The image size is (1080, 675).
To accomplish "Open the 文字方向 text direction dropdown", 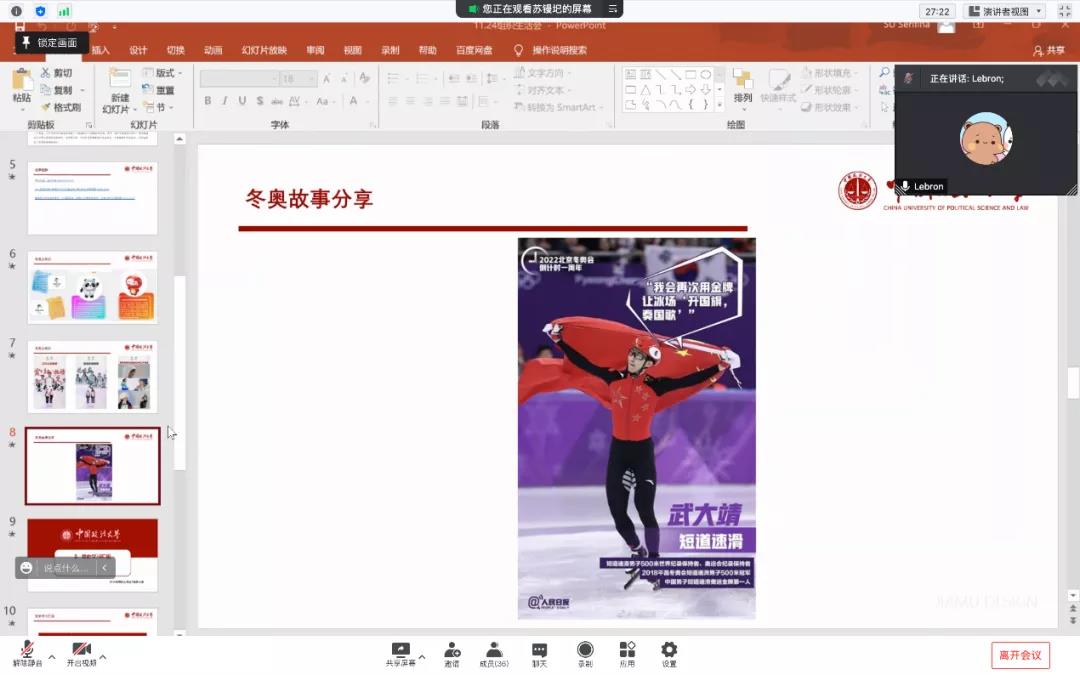I will [x=544, y=72].
